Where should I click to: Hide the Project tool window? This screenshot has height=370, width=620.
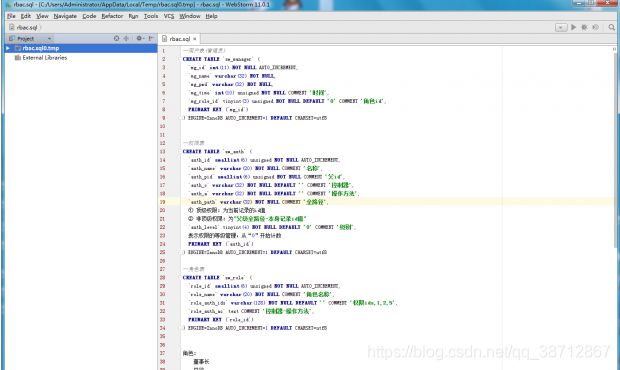(151, 38)
